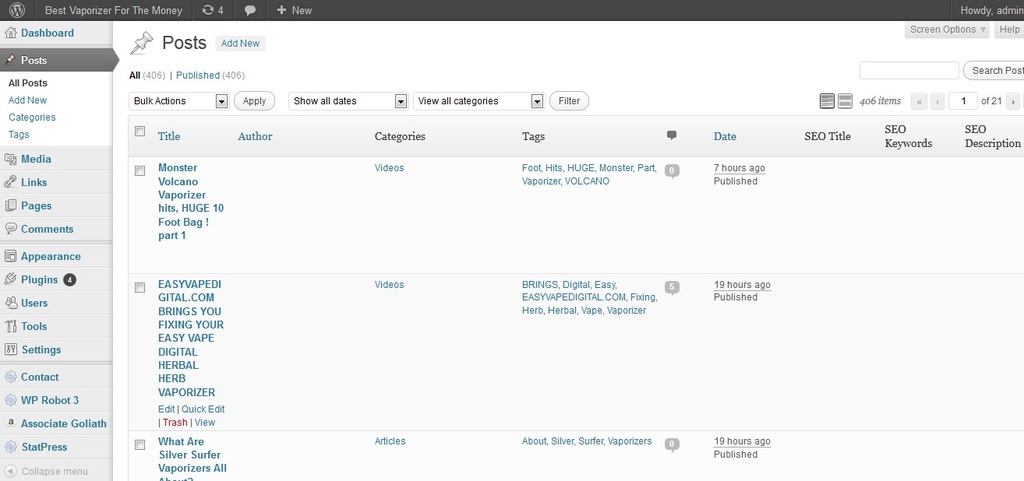1024x481 pixels.
Task: Open Add New in Posts submenu
Action: click(27, 100)
